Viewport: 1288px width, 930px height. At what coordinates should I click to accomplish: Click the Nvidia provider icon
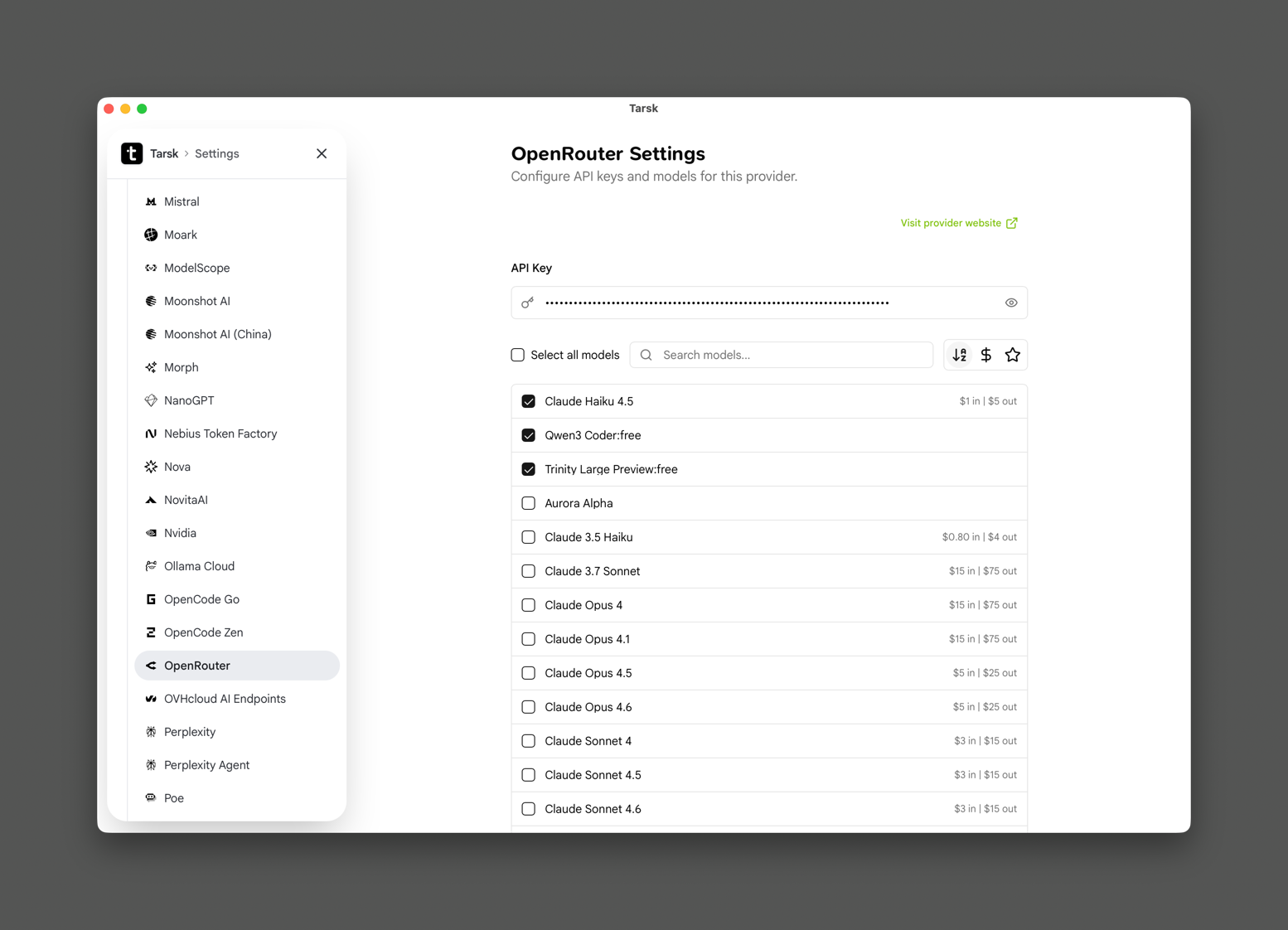[151, 533]
